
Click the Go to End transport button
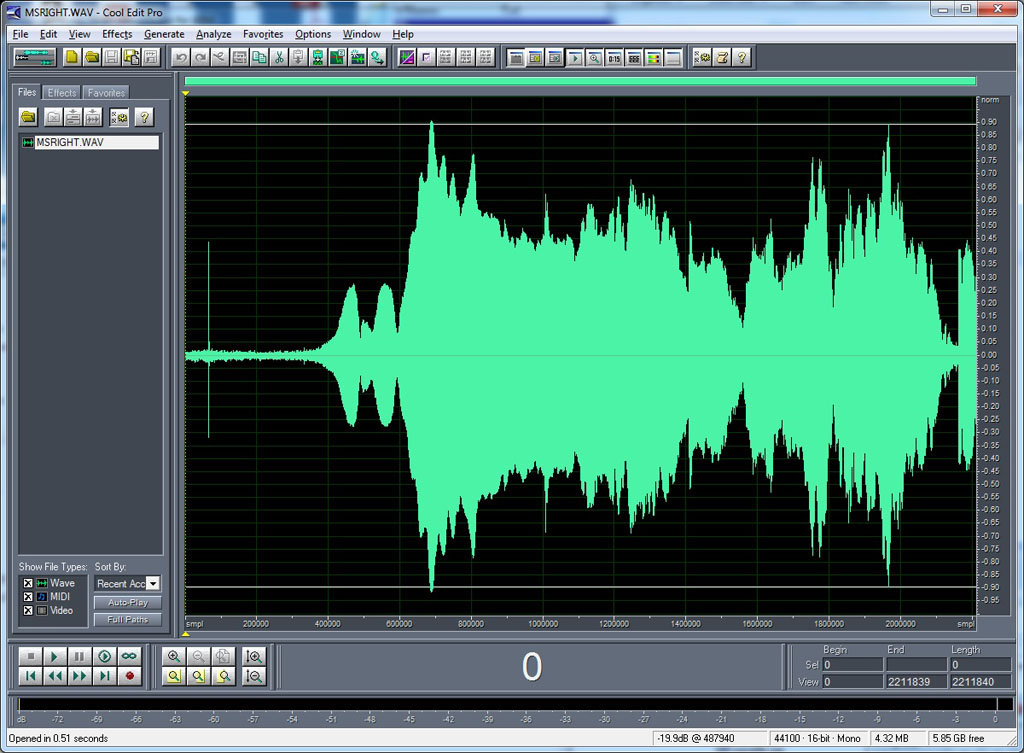pyautogui.click(x=104, y=676)
